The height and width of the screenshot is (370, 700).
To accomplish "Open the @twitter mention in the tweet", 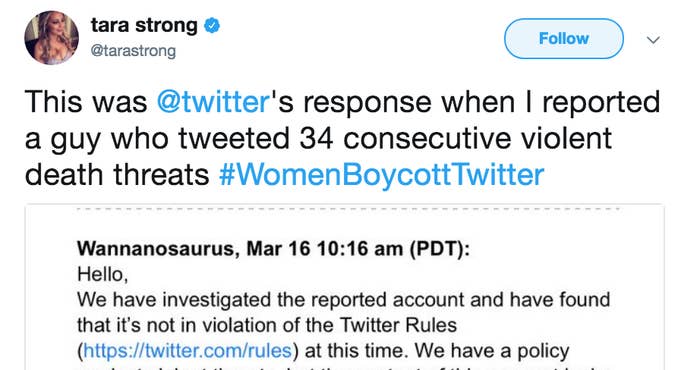I will coord(213,102).
